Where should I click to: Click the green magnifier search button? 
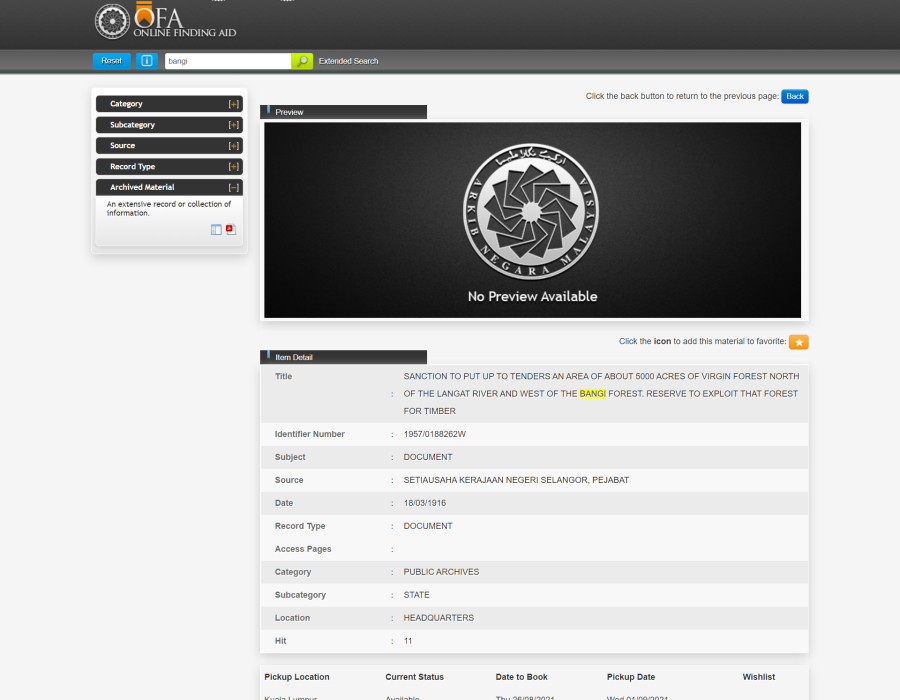tap(302, 61)
